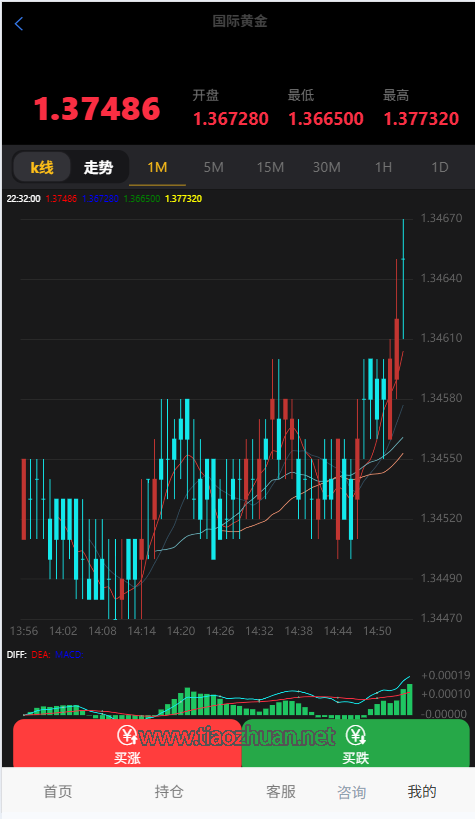475x819 pixels.
Task: Open 客服 customer service tab
Action: pyautogui.click(x=281, y=792)
